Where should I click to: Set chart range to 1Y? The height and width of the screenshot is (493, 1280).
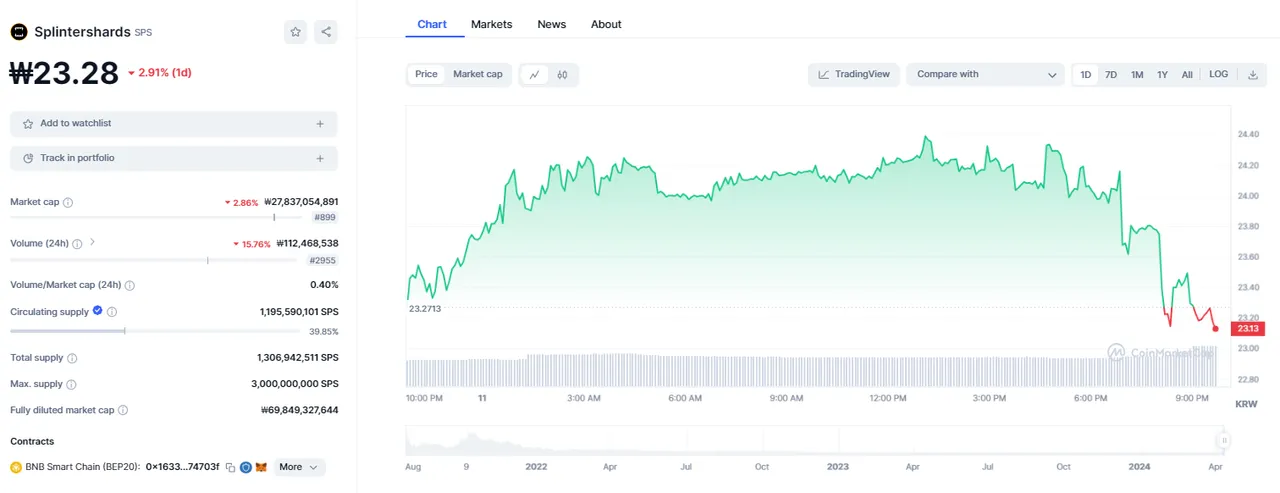1162,74
